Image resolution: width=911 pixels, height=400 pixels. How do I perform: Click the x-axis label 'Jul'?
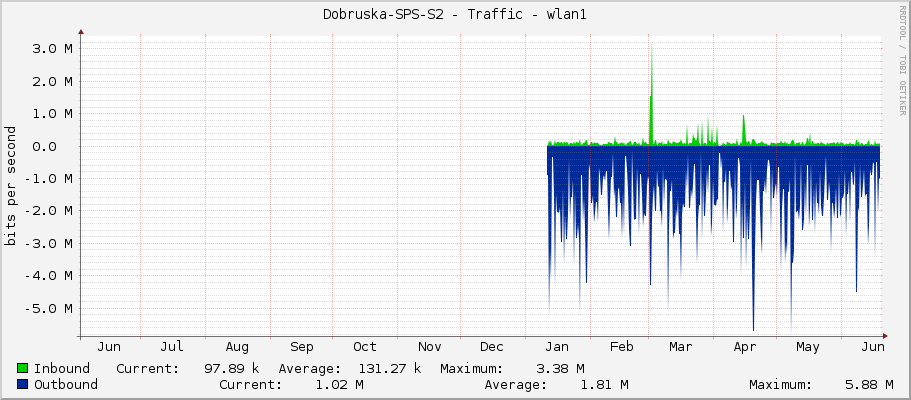(172, 347)
